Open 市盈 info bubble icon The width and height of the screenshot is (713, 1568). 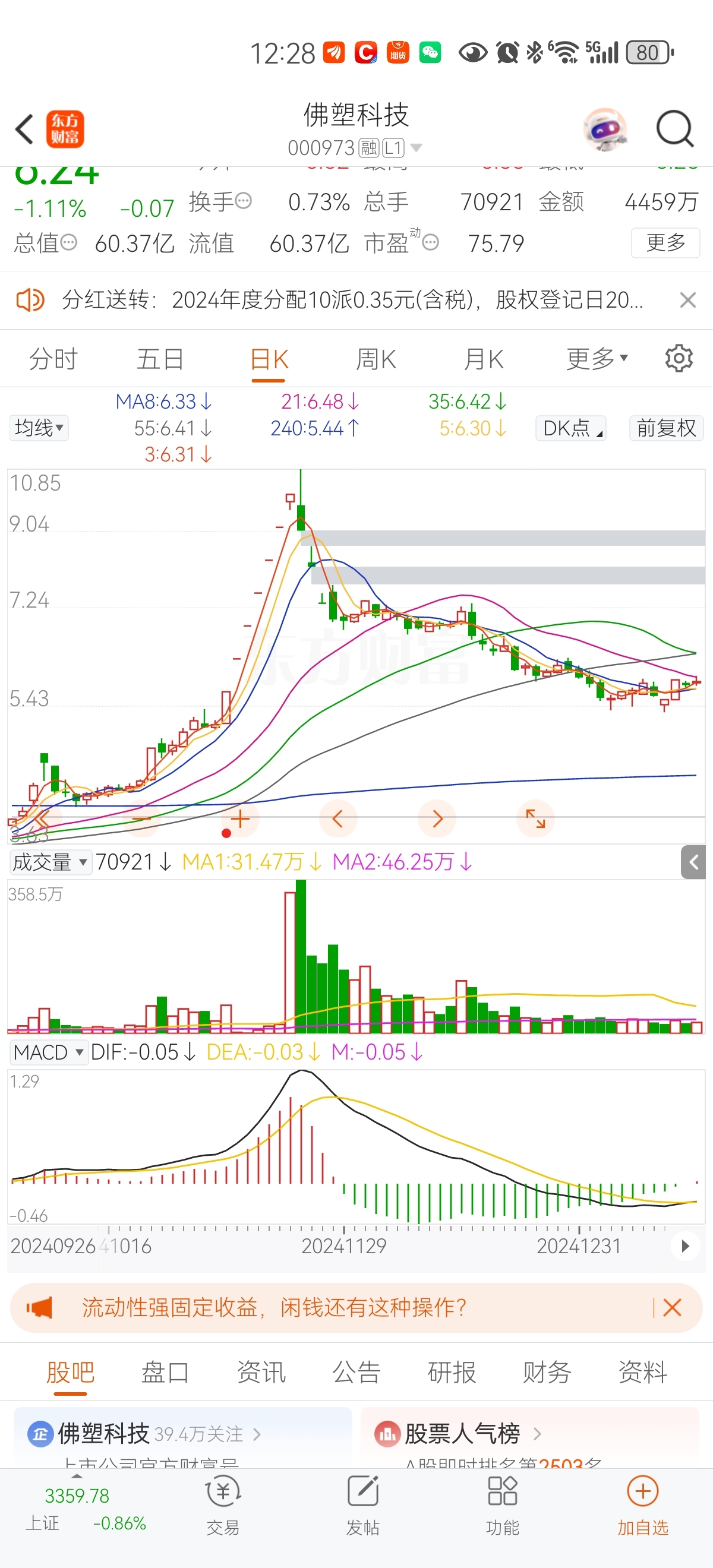431,243
